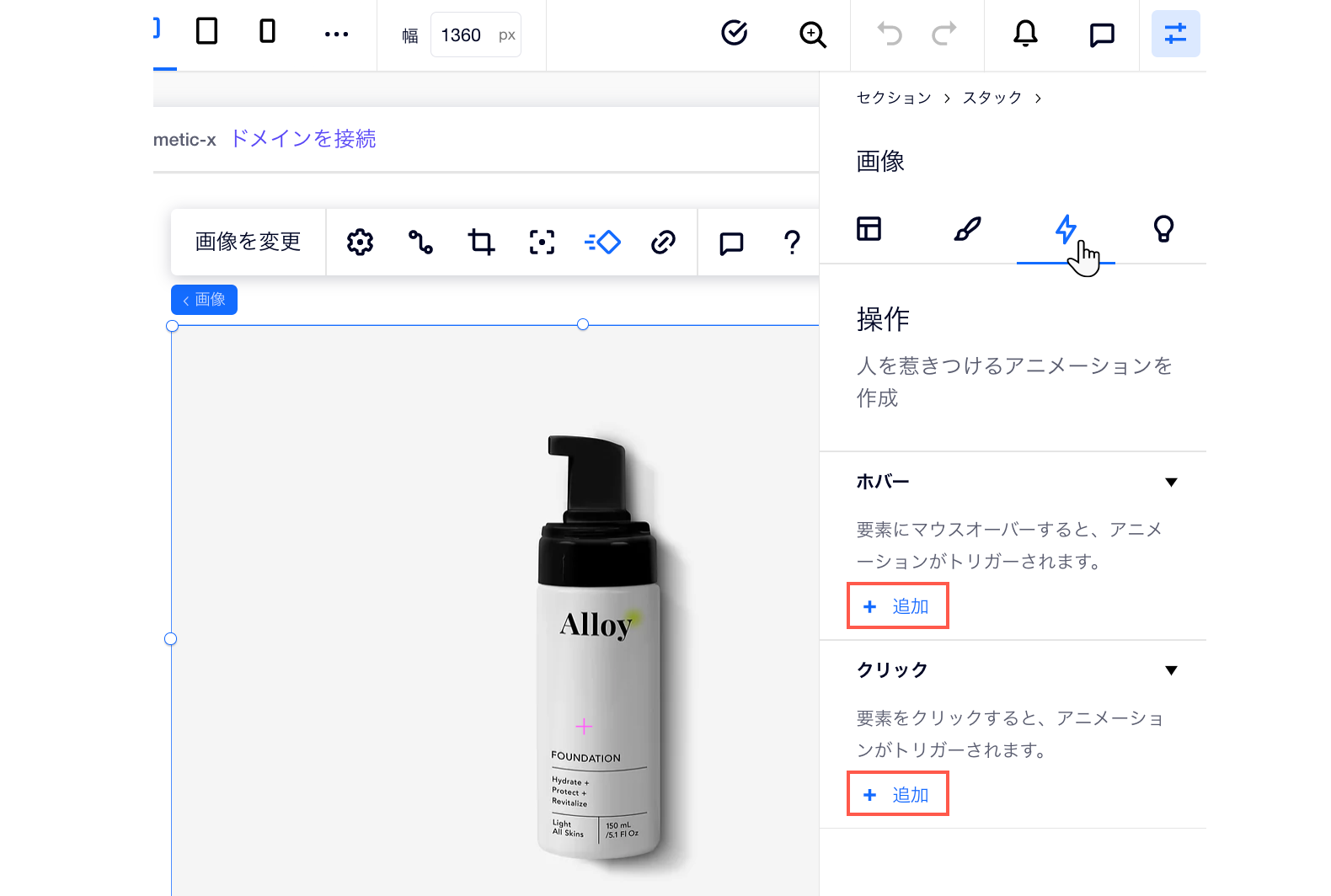Open the breakpoints three-dots menu

(x=336, y=35)
